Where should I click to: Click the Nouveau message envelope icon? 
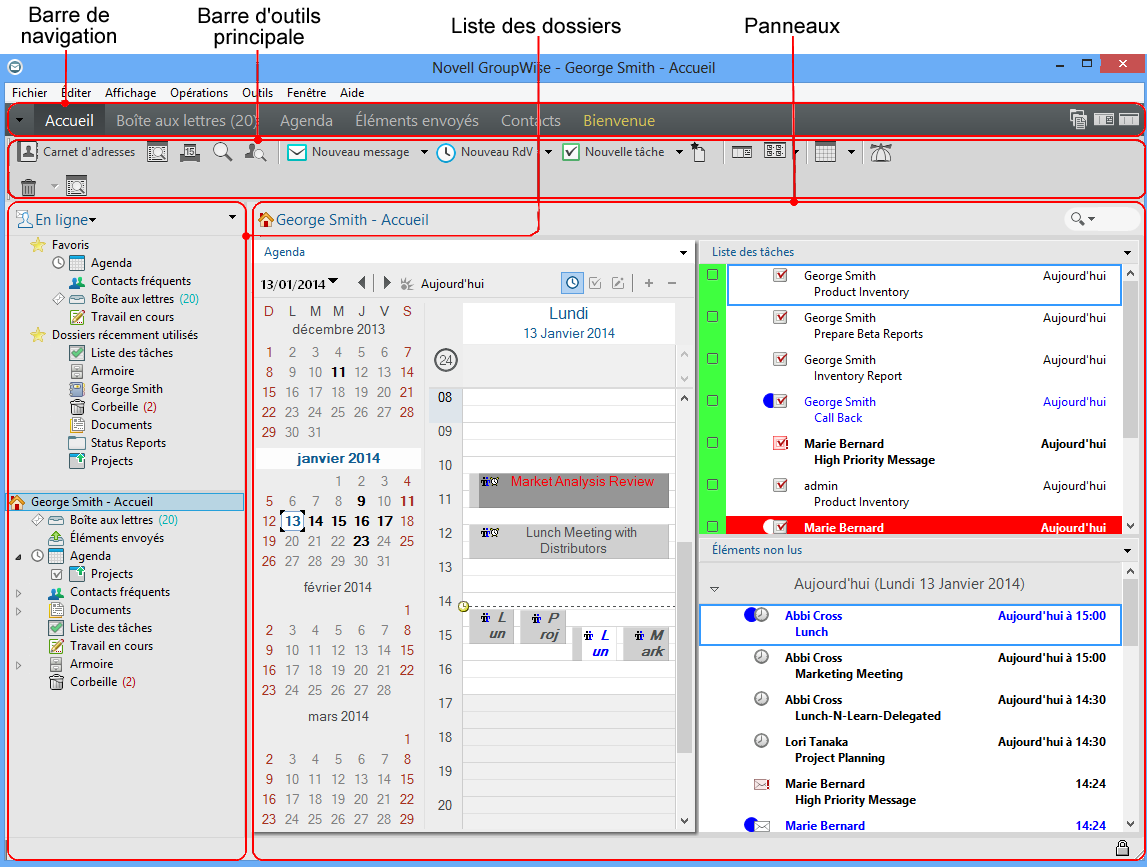[296, 152]
